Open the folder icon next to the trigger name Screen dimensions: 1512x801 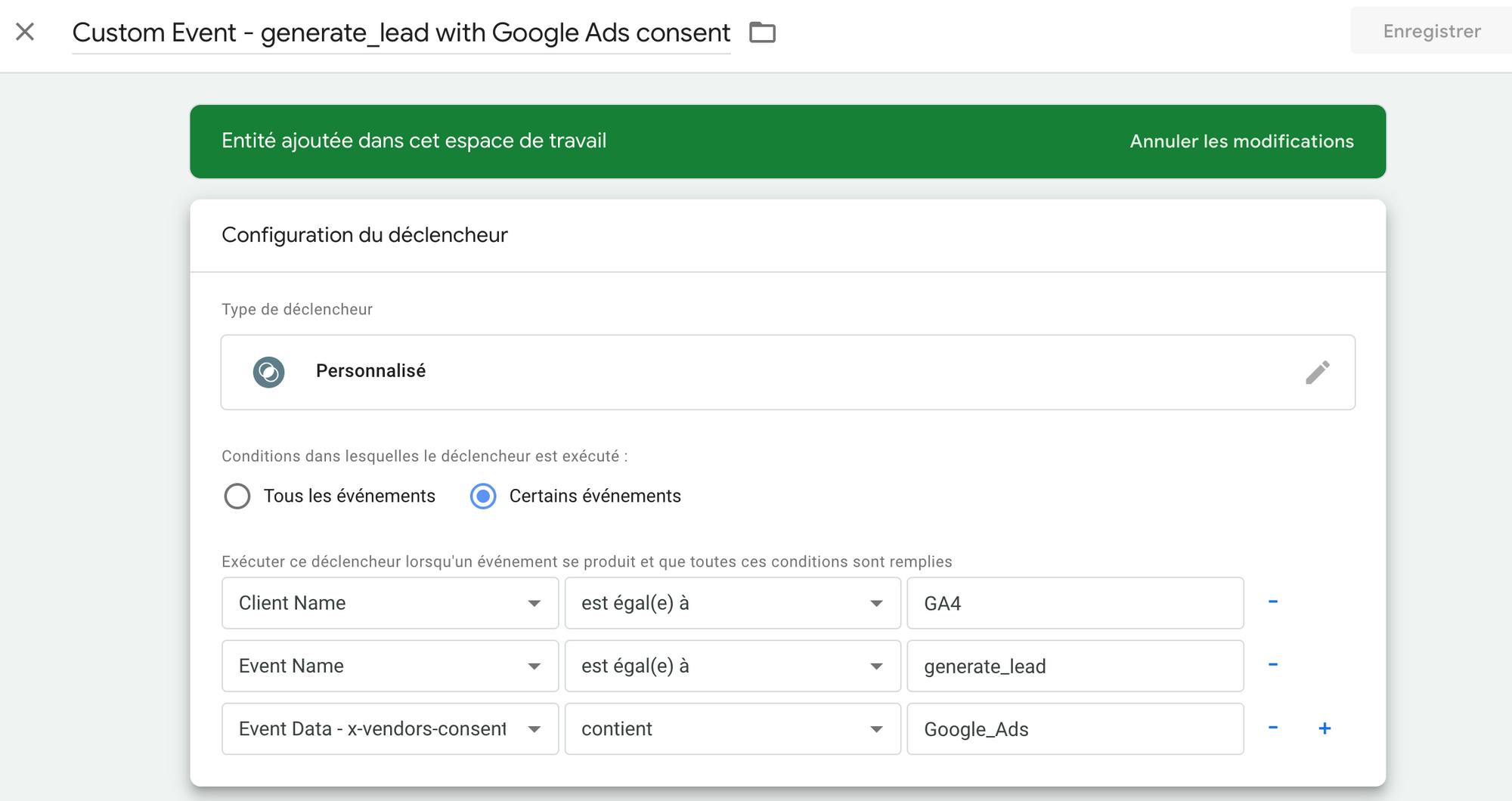(x=762, y=32)
